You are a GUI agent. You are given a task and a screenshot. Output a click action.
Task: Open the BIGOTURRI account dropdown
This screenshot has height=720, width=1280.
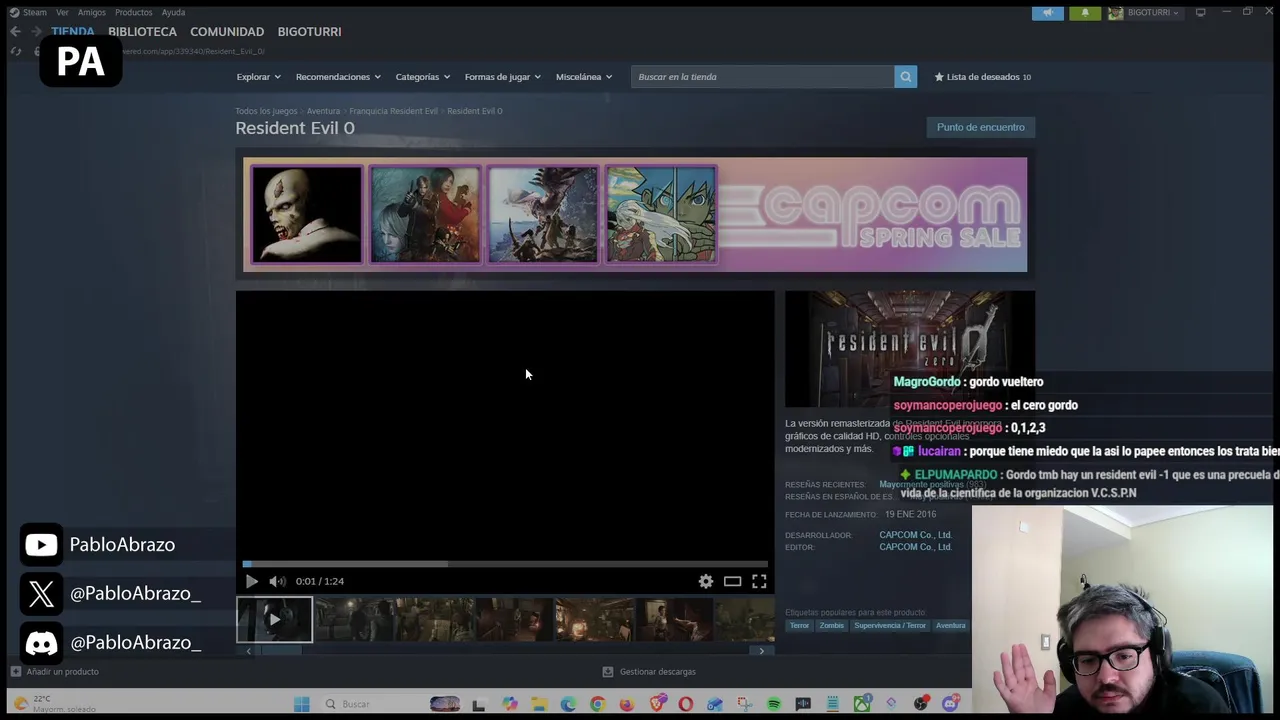(1152, 13)
